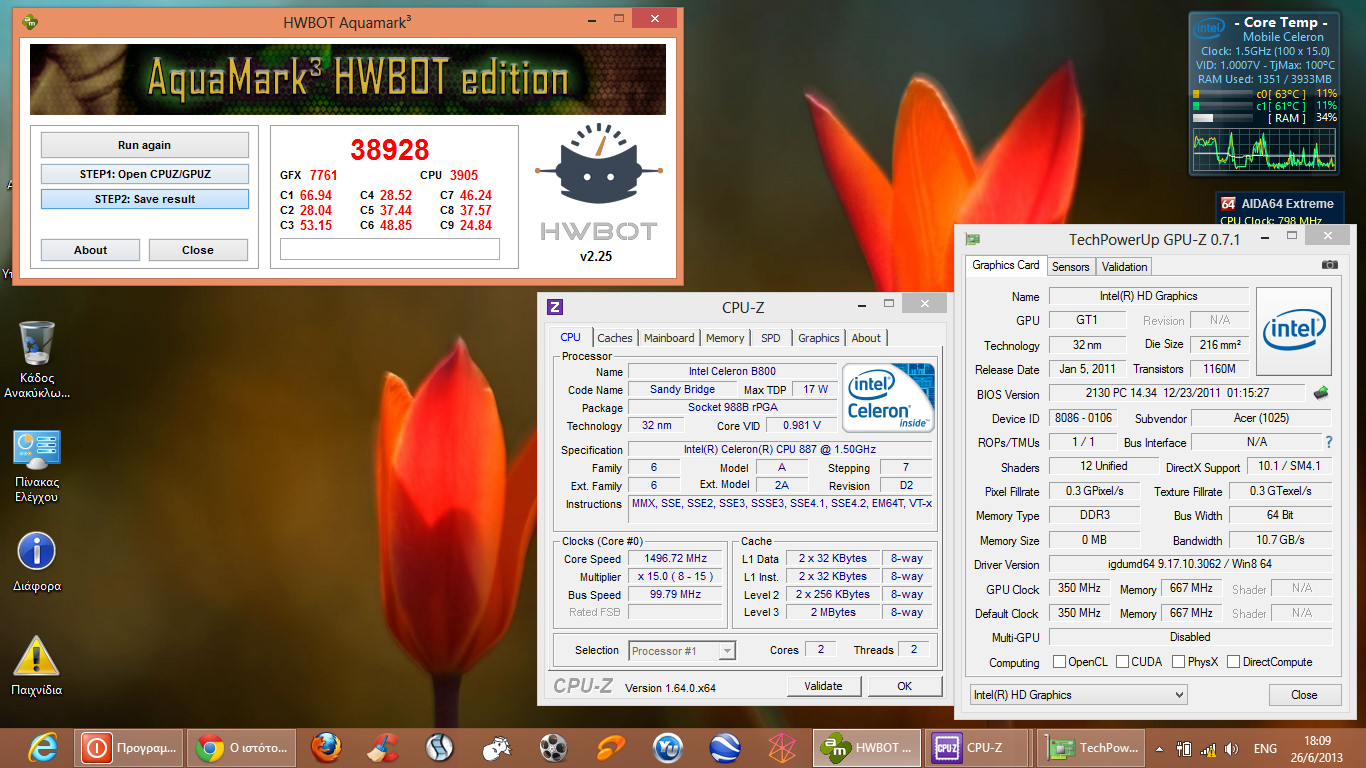Image resolution: width=1366 pixels, height=768 pixels.
Task: Switch to the About tab in CPU-Z
Action: (866, 338)
